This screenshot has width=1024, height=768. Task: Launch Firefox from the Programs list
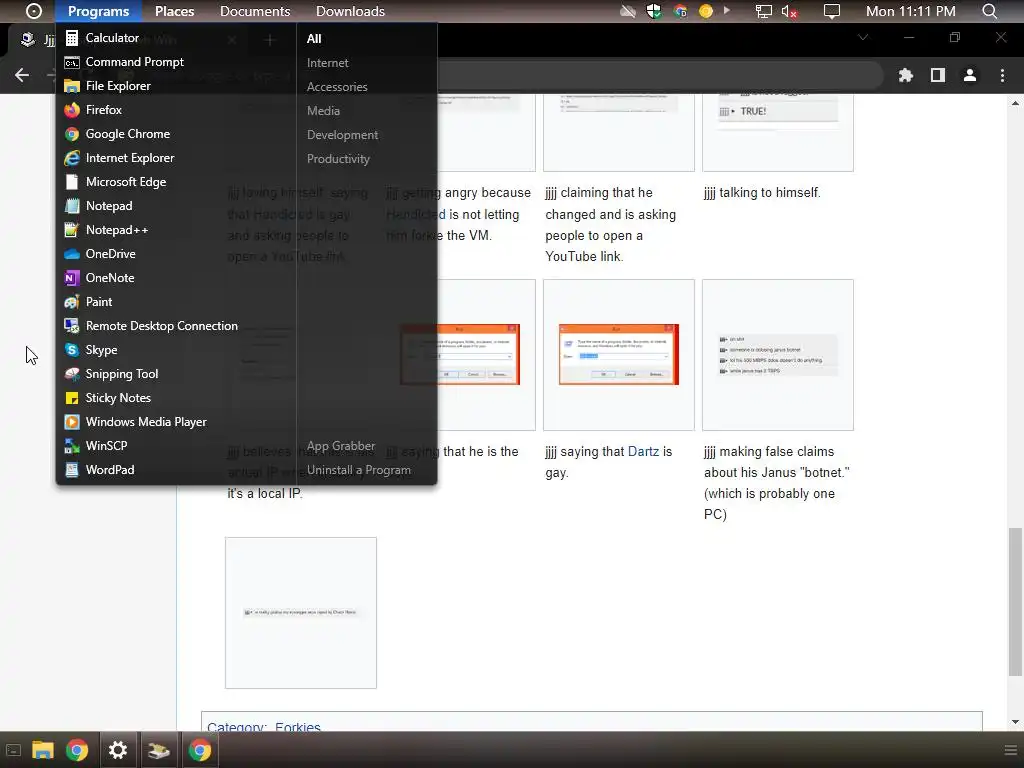coord(103,110)
